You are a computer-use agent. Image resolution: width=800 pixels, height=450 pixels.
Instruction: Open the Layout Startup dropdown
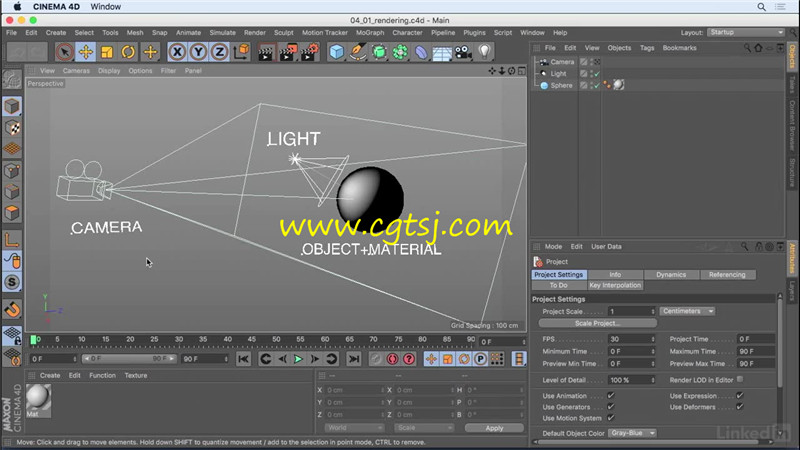[745, 32]
